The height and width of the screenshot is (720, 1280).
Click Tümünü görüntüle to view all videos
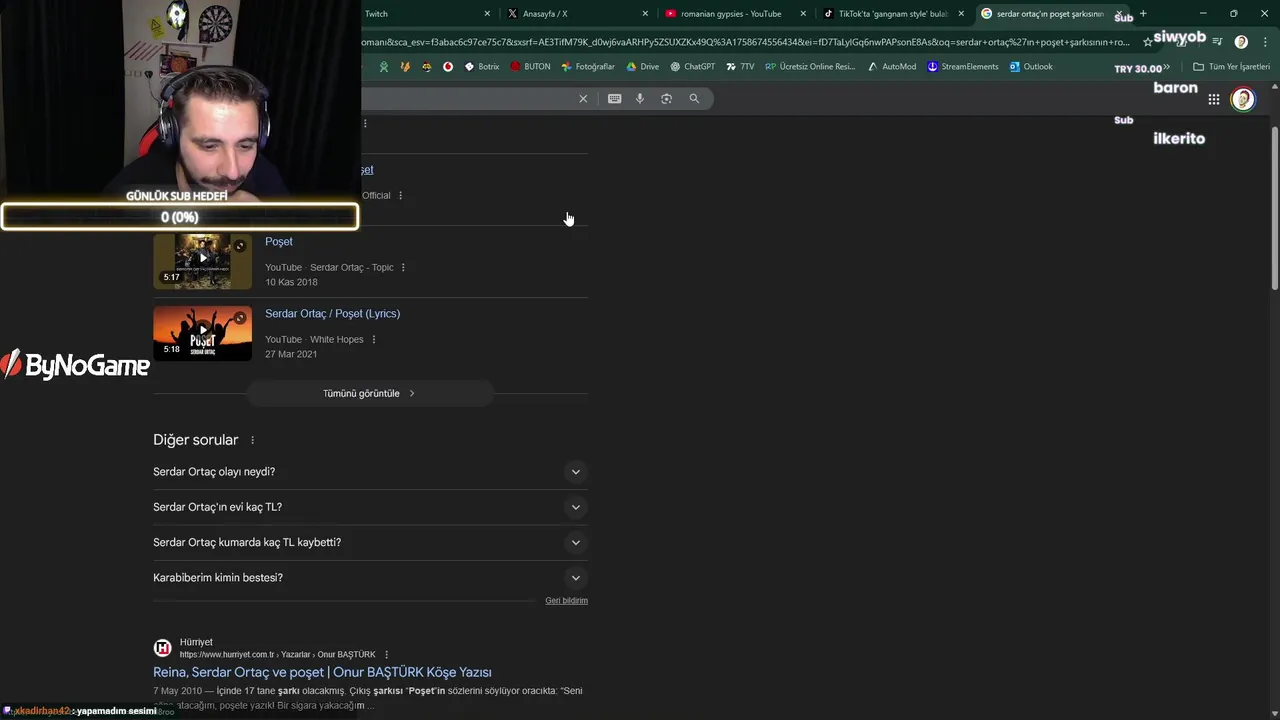pos(370,394)
